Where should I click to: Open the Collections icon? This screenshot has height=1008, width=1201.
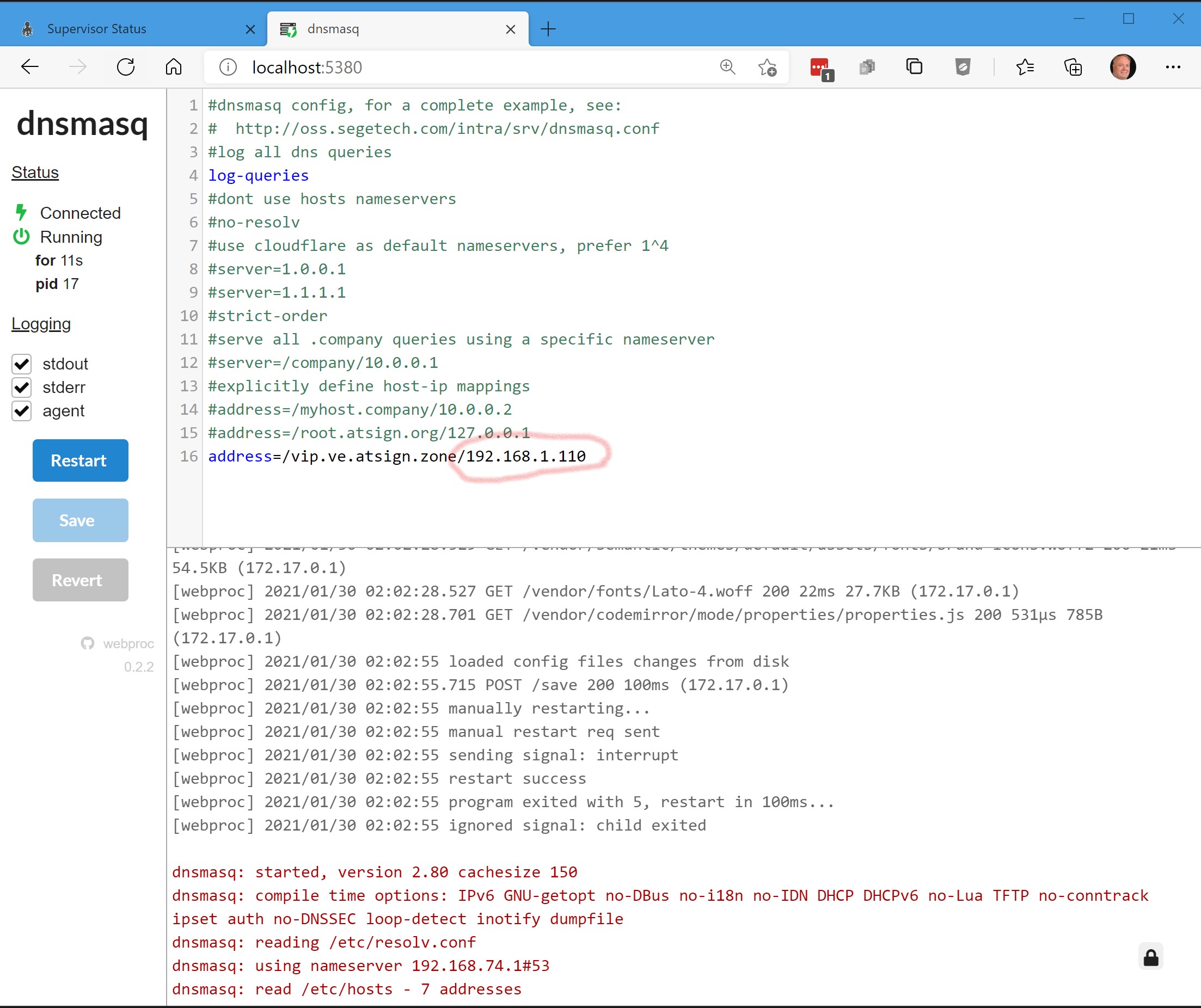[1073, 67]
